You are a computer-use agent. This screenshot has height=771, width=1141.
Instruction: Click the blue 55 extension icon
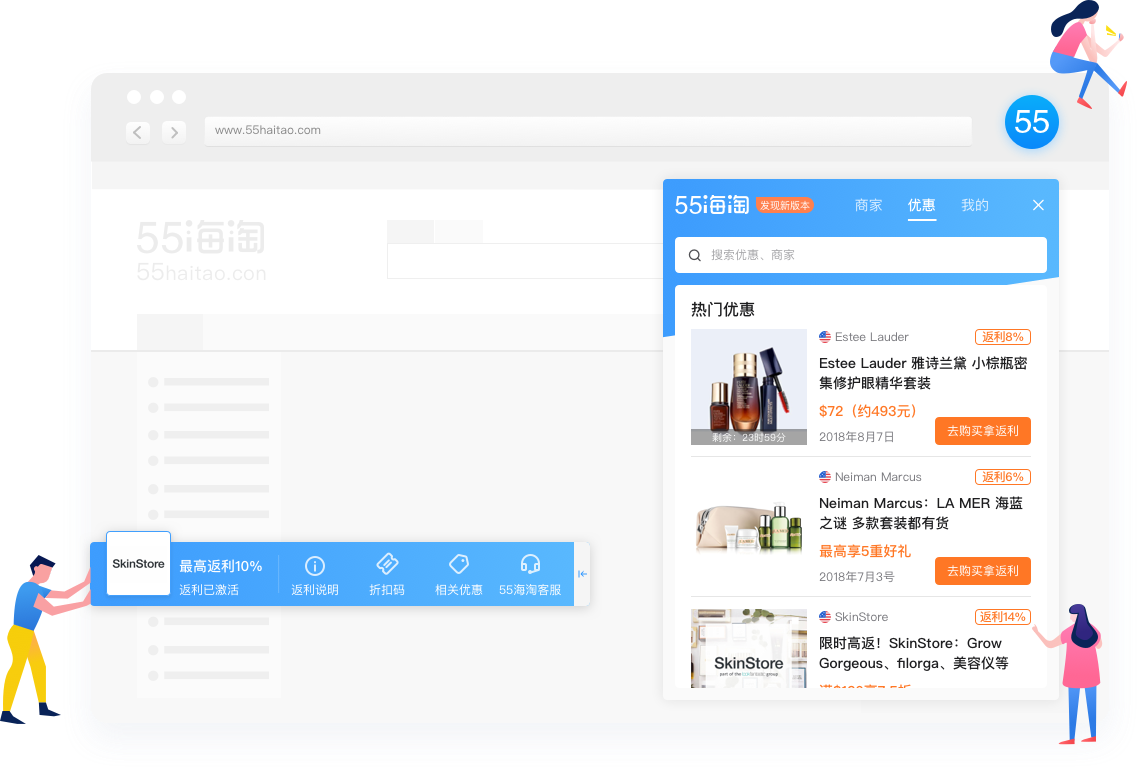tap(1031, 122)
